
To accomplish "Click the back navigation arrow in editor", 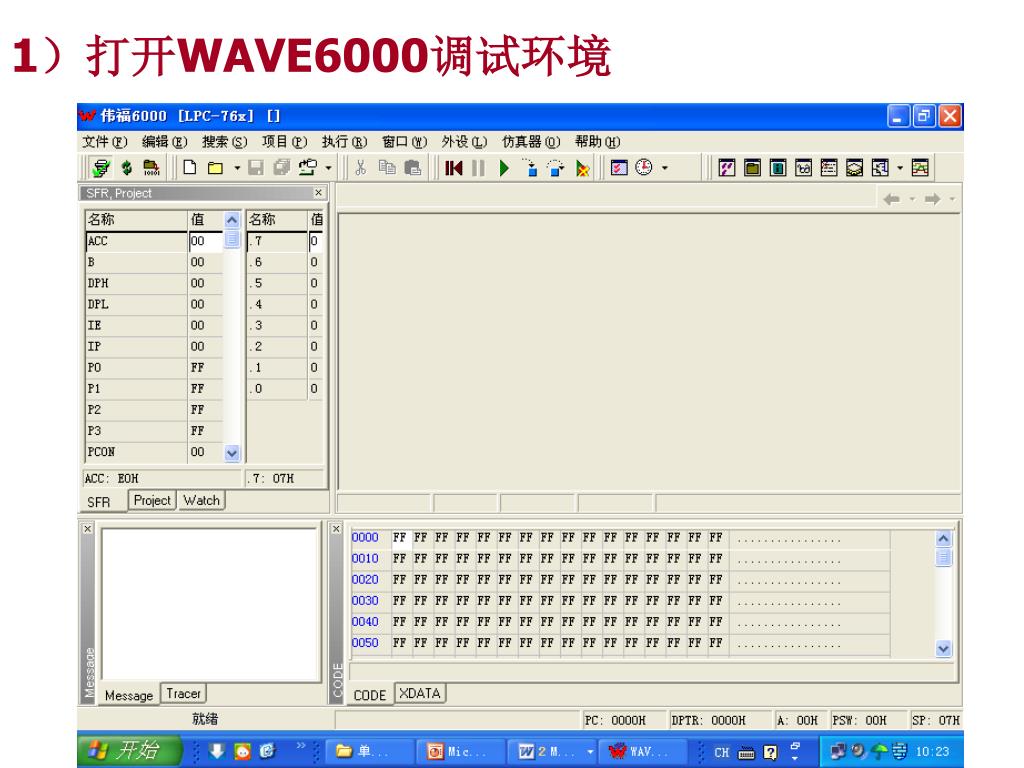I will (891, 199).
